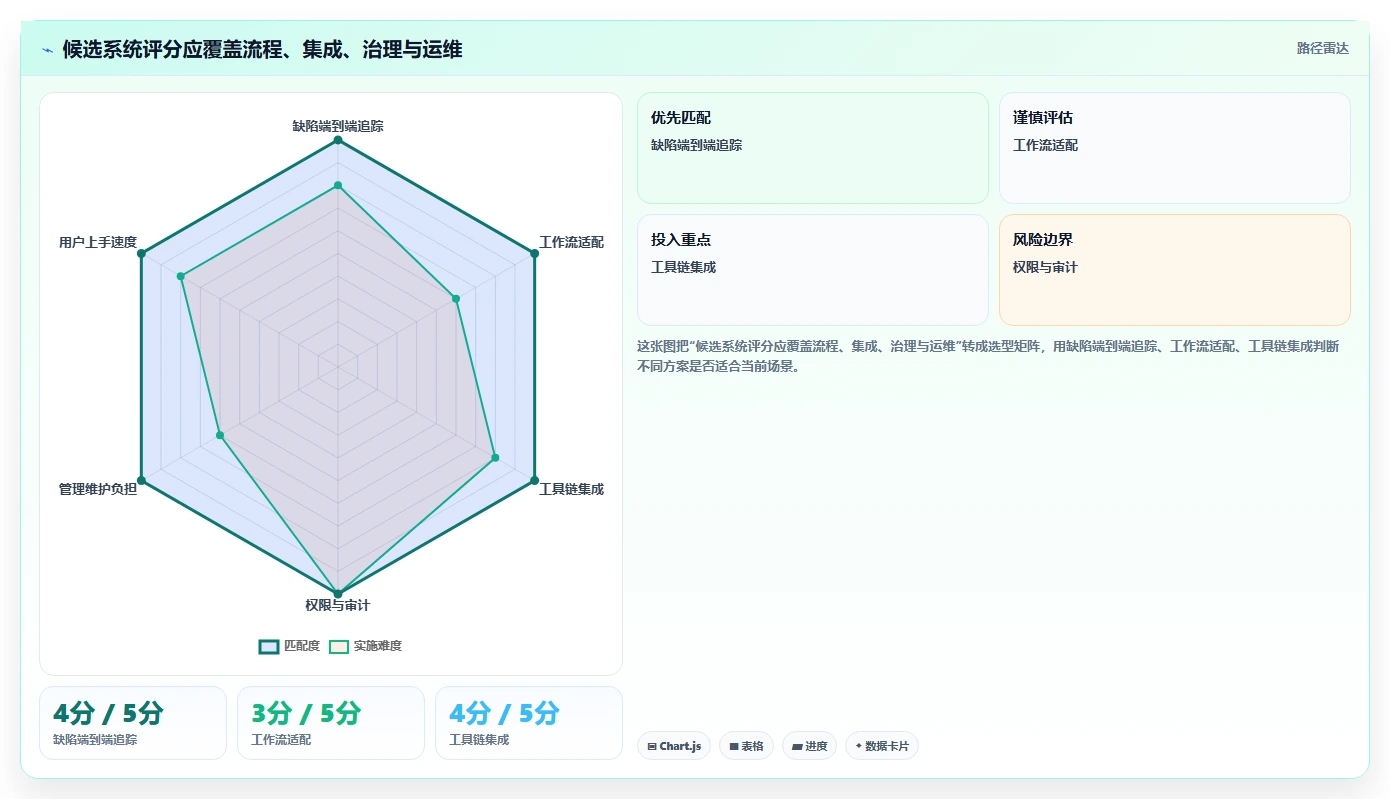The height and width of the screenshot is (799, 1390).
Task: Click the Chart.js tag chip
Action: (x=674, y=746)
